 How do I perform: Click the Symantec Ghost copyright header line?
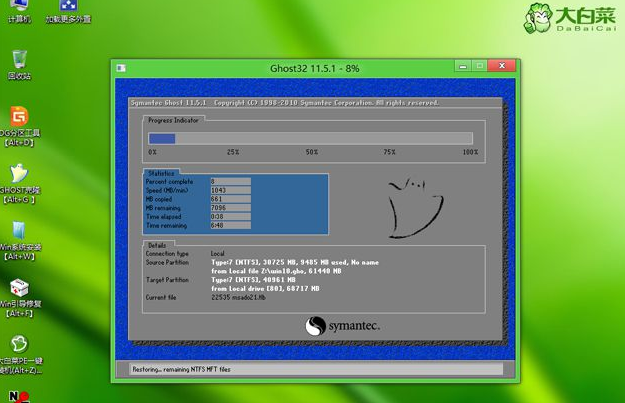pyautogui.click(x=285, y=103)
